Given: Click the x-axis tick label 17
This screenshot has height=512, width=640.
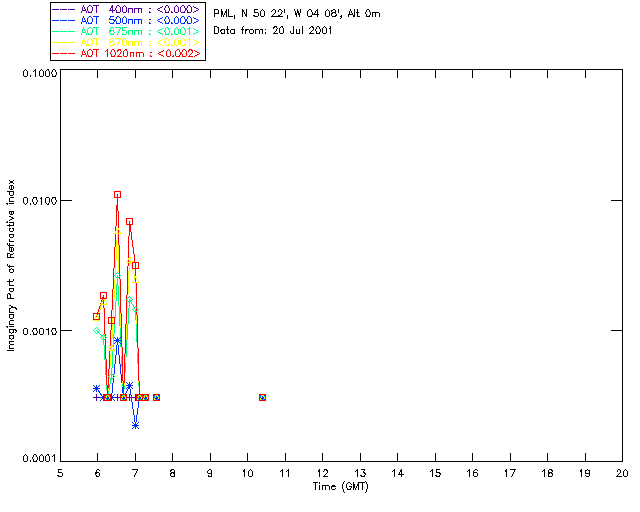Looking at the screenshot, I should point(510,473).
